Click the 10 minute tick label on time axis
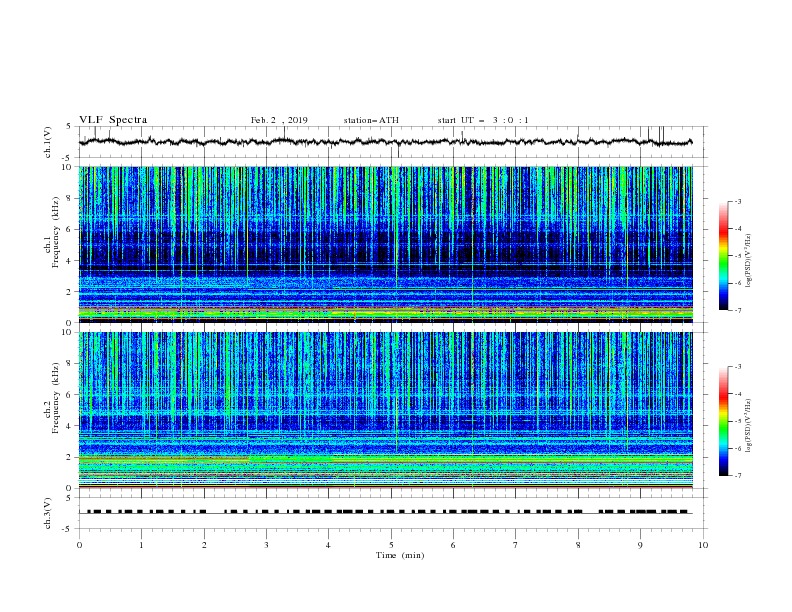This screenshot has height=612, width=792. [x=703, y=545]
